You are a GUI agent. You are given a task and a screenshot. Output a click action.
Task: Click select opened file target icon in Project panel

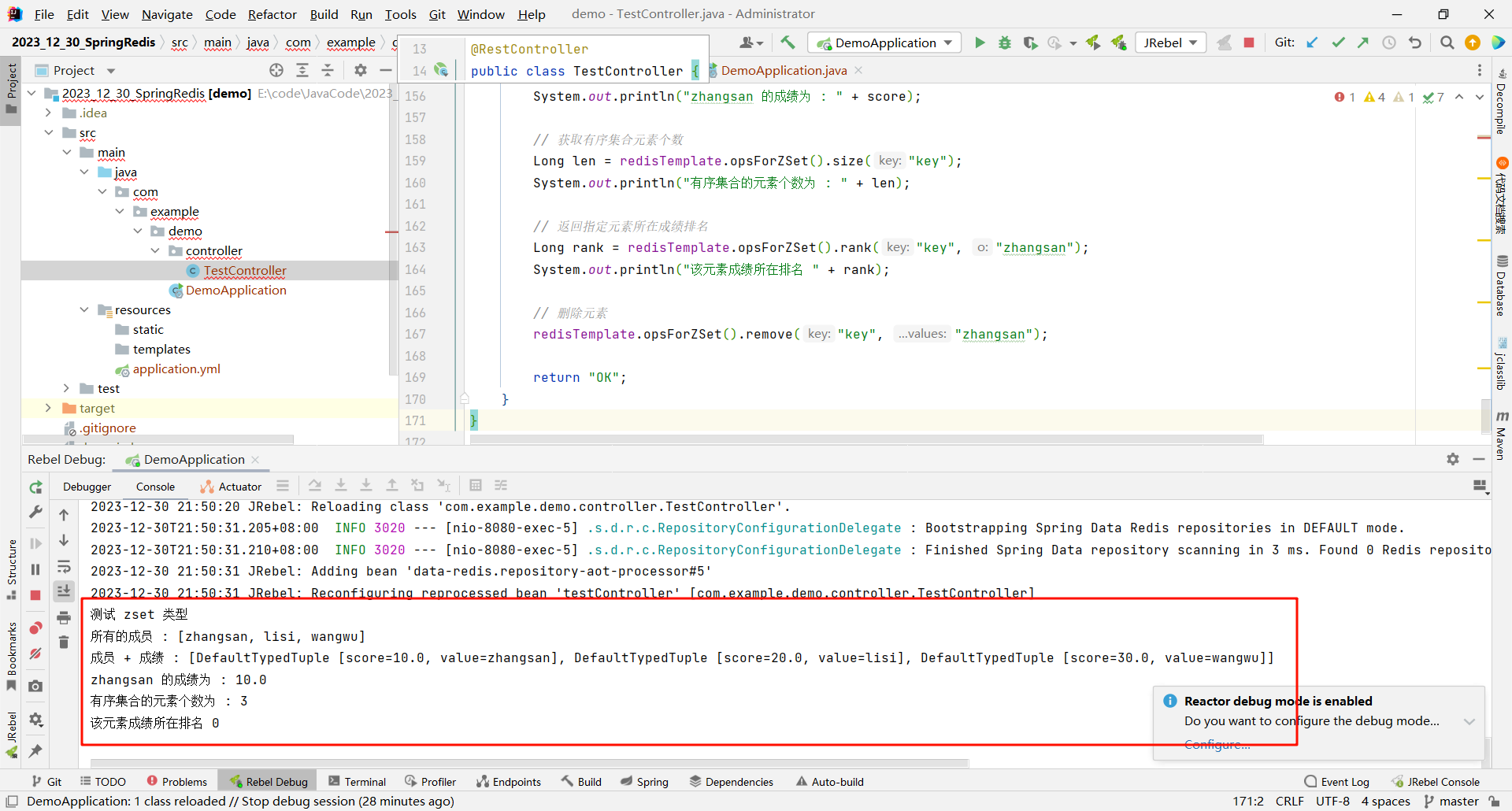coord(276,70)
